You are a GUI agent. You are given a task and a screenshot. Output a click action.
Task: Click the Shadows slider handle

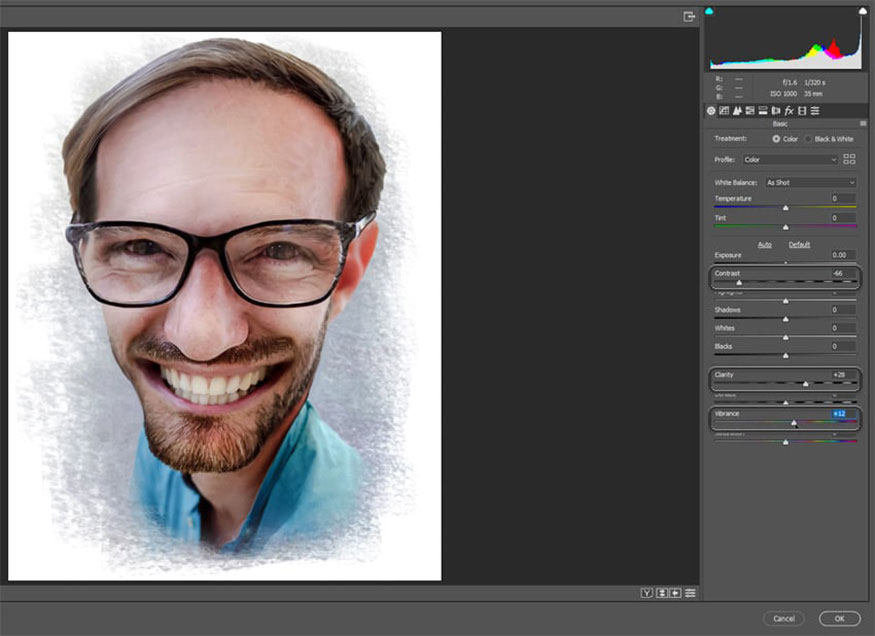(x=786, y=319)
